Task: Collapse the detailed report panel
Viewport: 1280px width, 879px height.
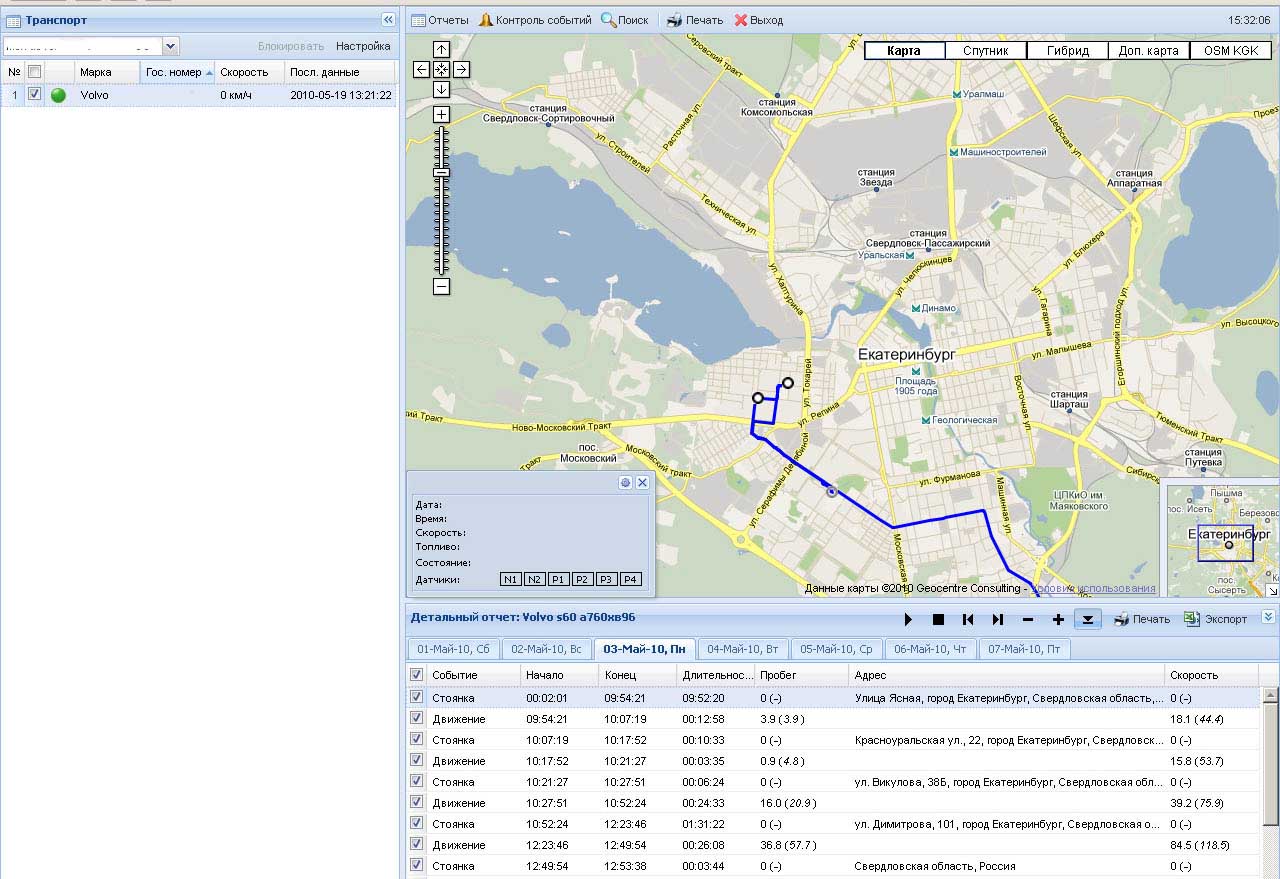Action: 1268,618
